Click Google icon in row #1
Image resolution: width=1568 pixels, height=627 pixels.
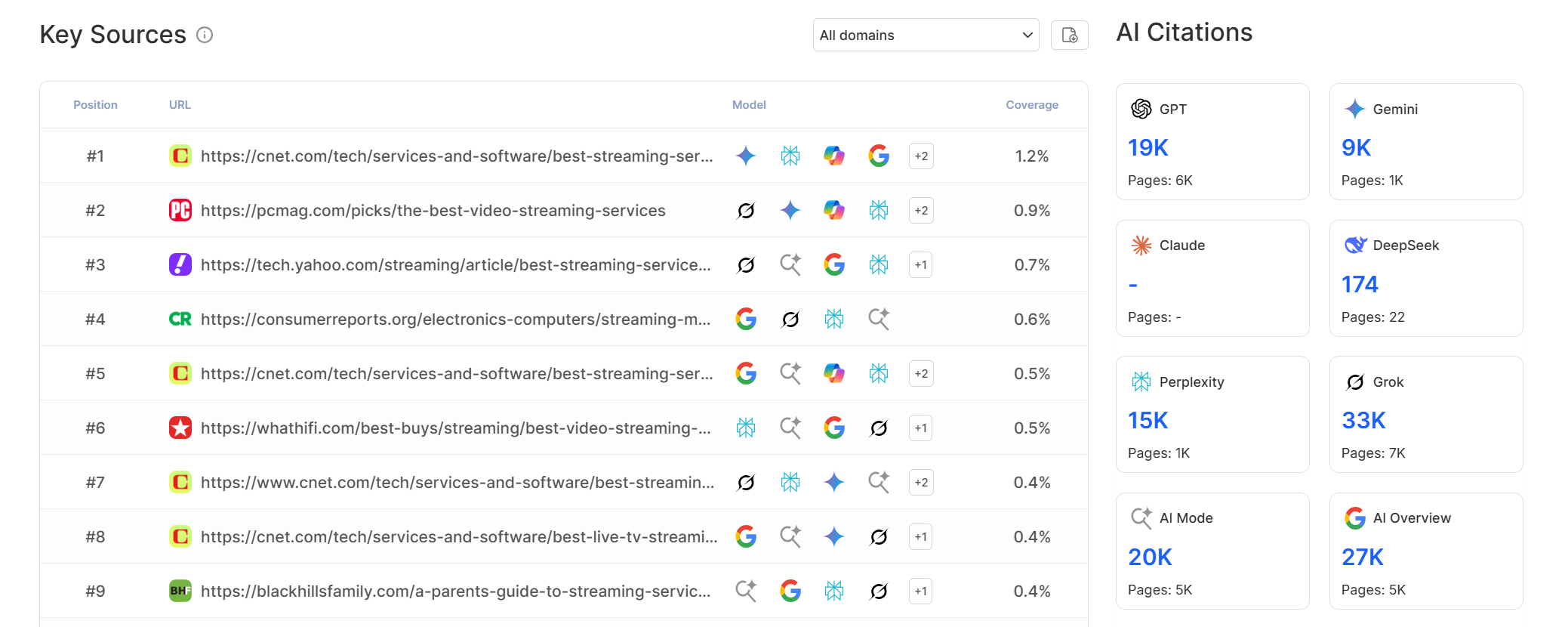pos(879,156)
